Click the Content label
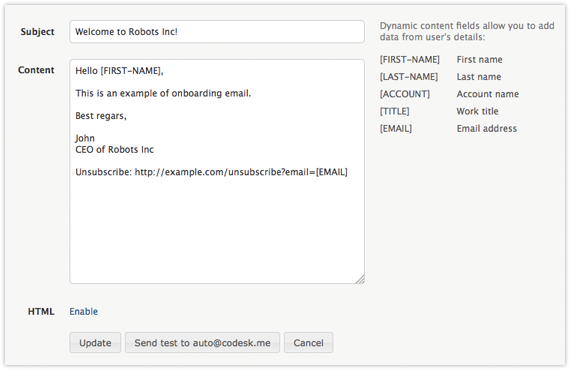The height and width of the screenshot is (370, 570). [x=36, y=70]
